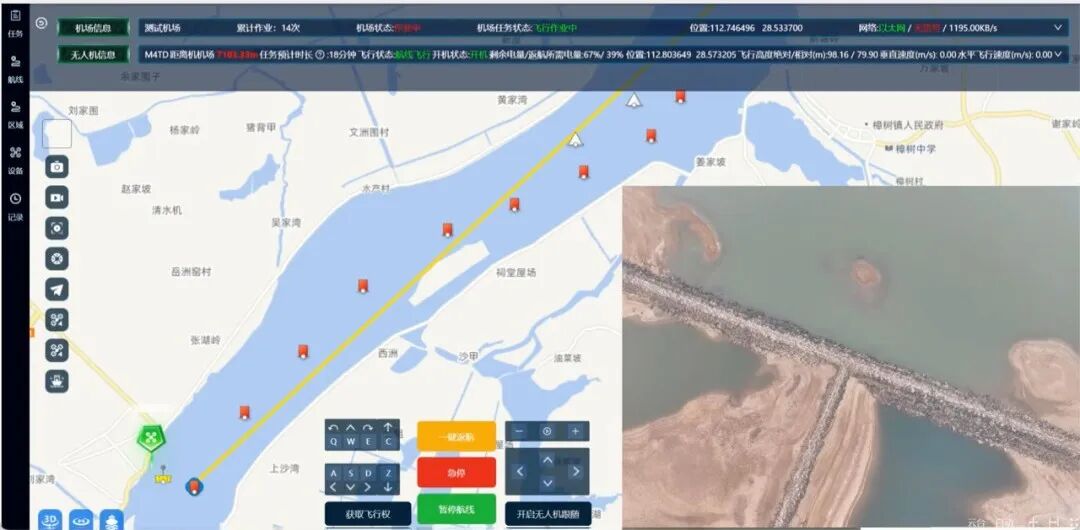
Task: Expand the drone info row chevron
Action: click(x=1058, y=55)
